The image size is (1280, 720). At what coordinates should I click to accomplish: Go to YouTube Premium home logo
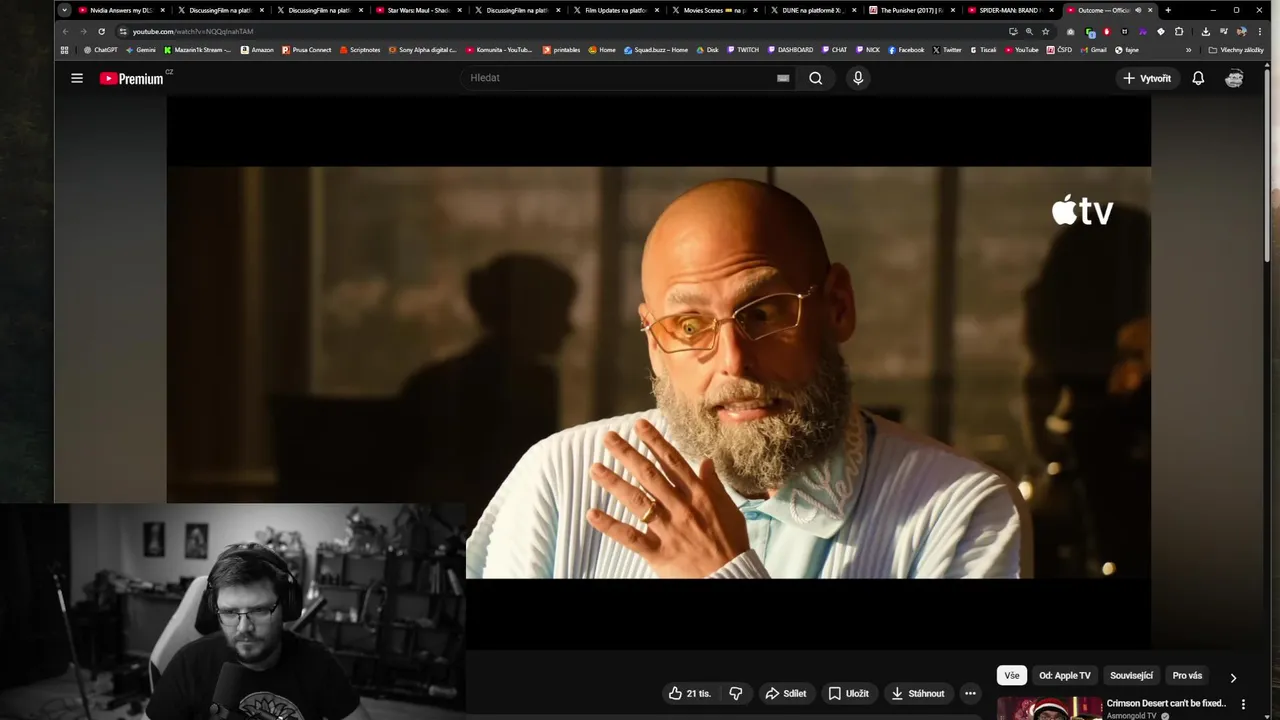(134, 78)
